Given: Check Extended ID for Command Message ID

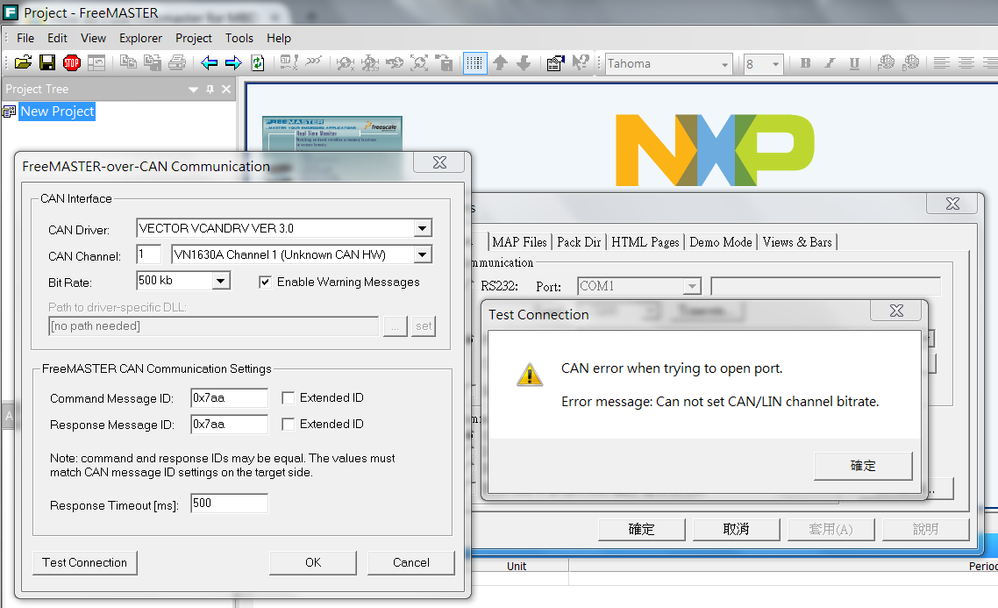Looking at the screenshot, I should point(288,398).
